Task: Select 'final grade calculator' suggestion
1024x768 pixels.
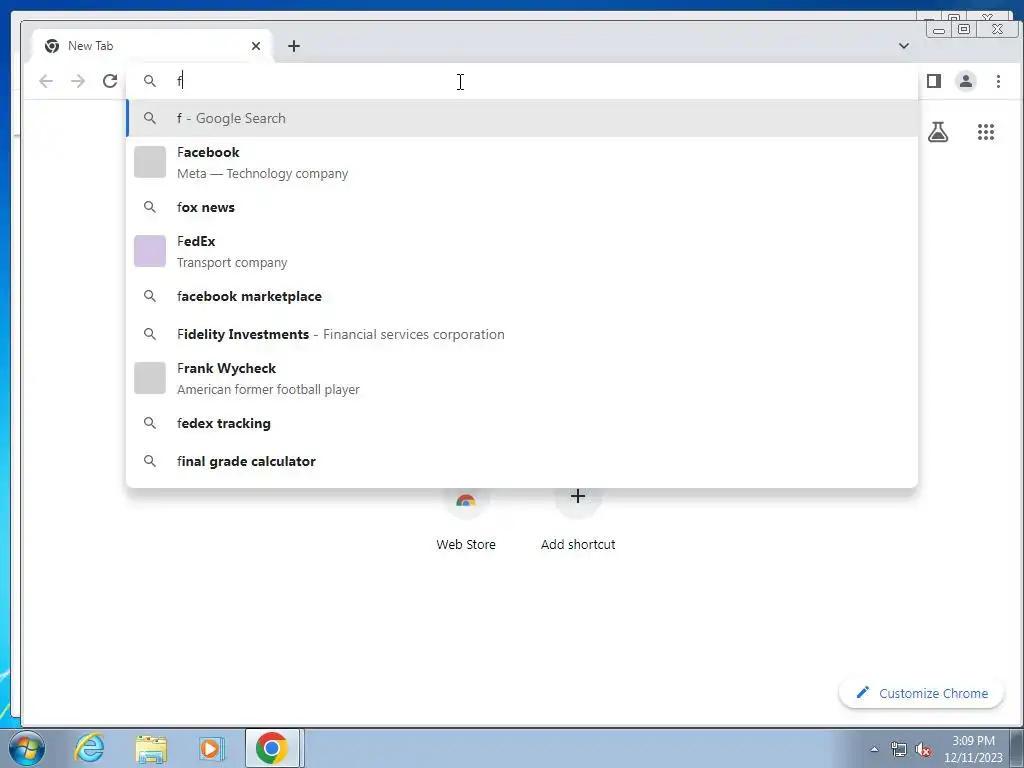Action: point(522,461)
